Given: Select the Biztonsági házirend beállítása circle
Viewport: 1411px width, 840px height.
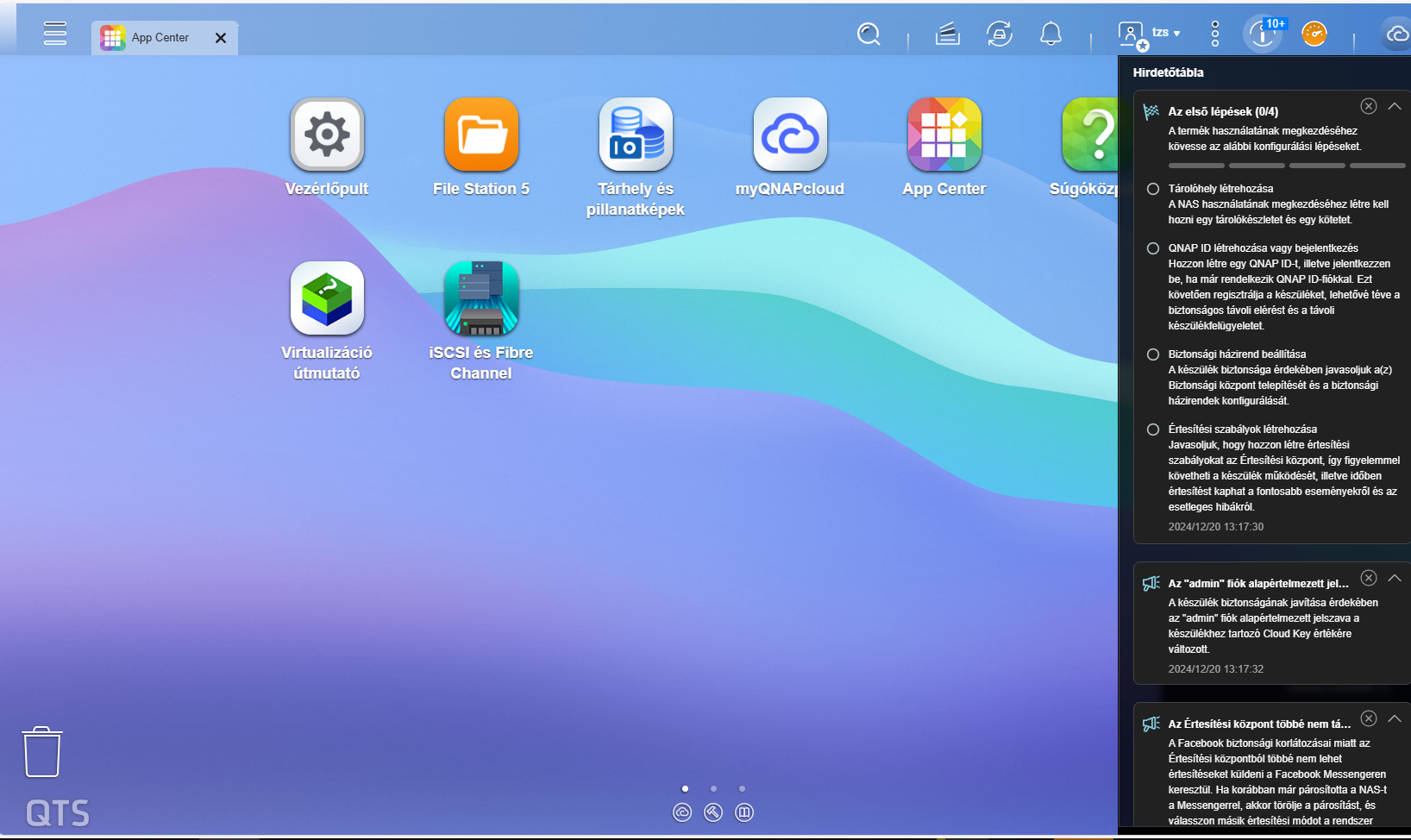Looking at the screenshot, I should click(1153, 354).
